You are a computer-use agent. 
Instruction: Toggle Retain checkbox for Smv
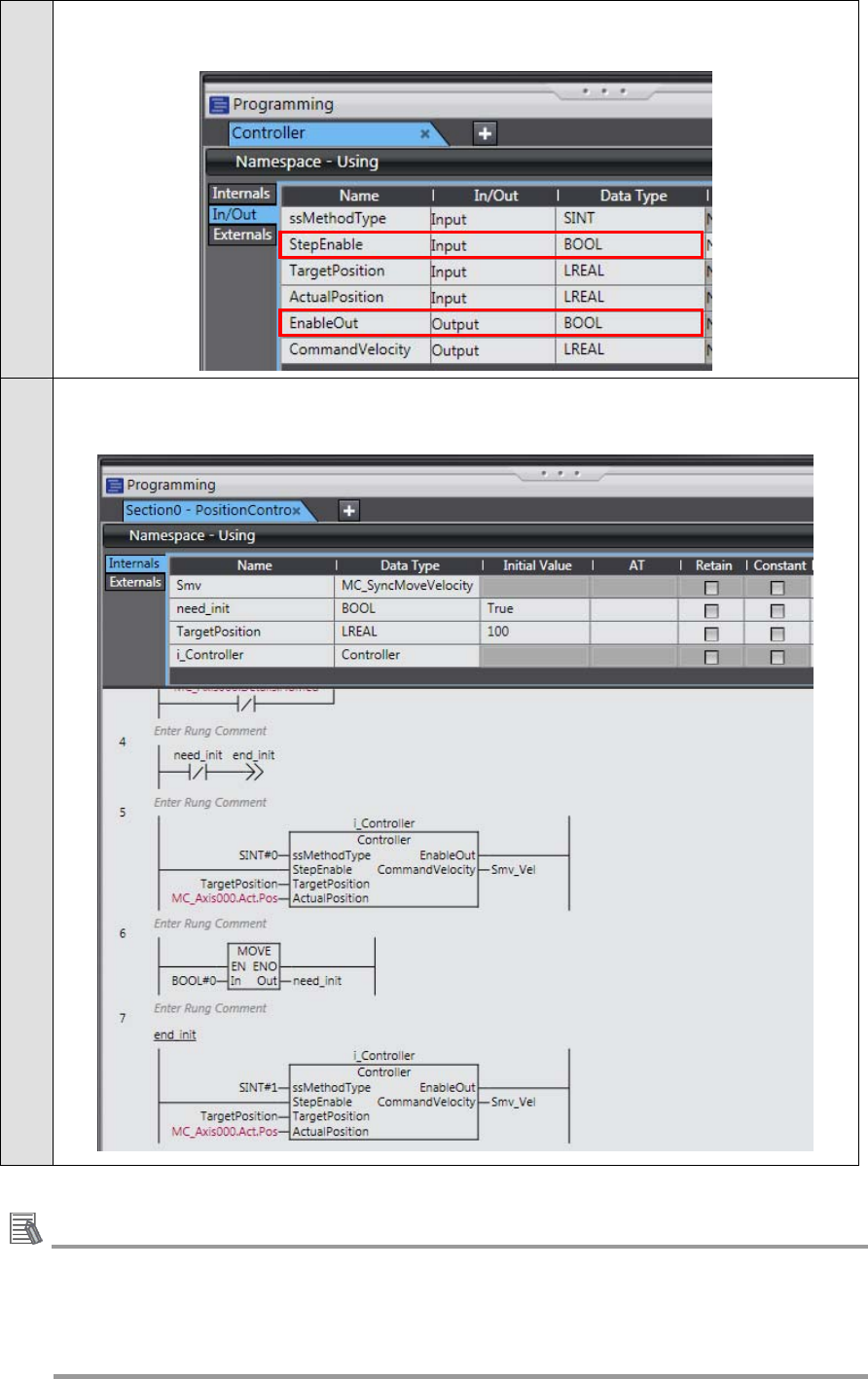tap(711, 588)
